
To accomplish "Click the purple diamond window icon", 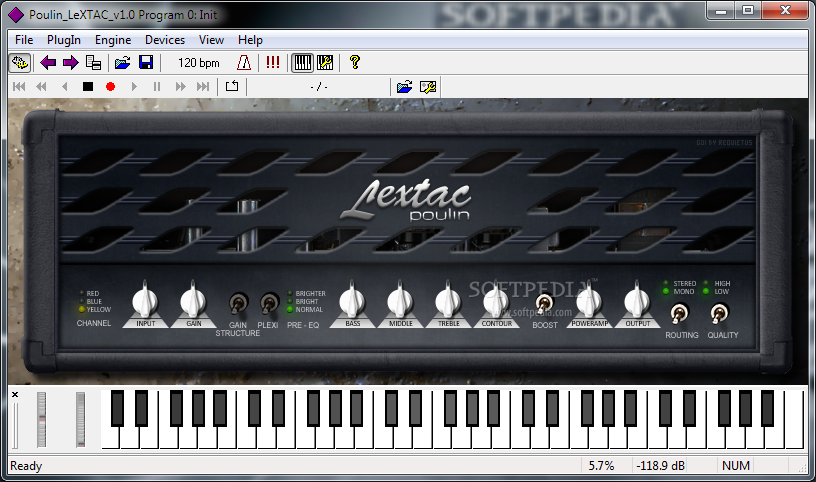I will pos(16,15).
